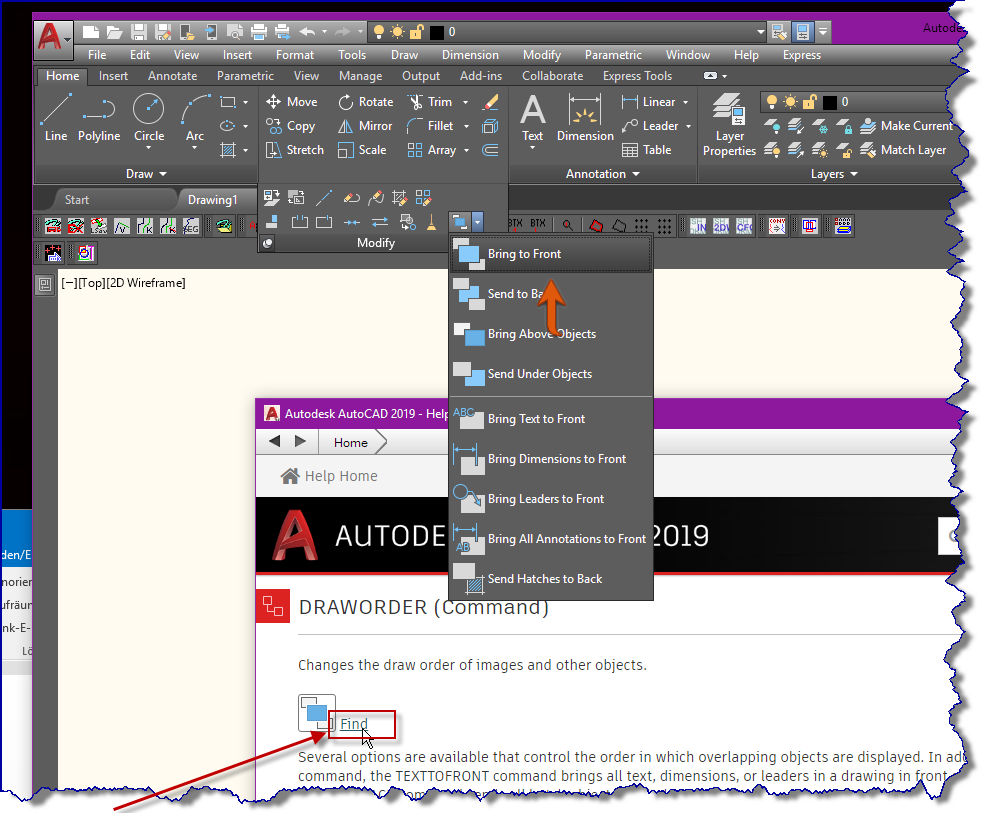Select the Circle tool
Image resolution: width=982 pixels, height=813 pixels.
149,118
